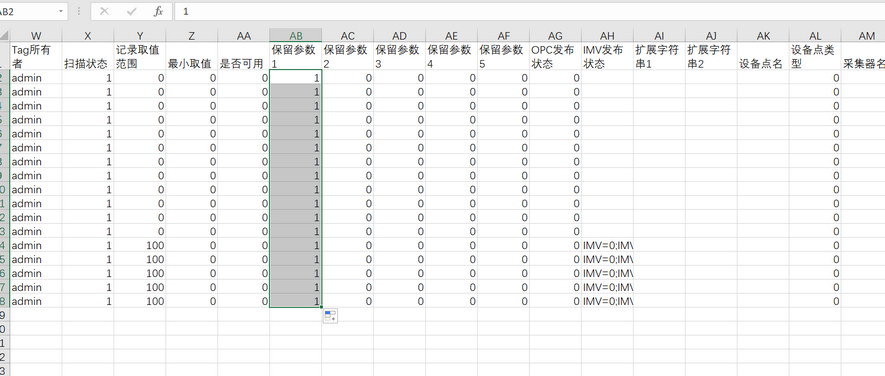Select column AC header
The height and width of the screenshot is (376, 885).
tap(348, 36)
